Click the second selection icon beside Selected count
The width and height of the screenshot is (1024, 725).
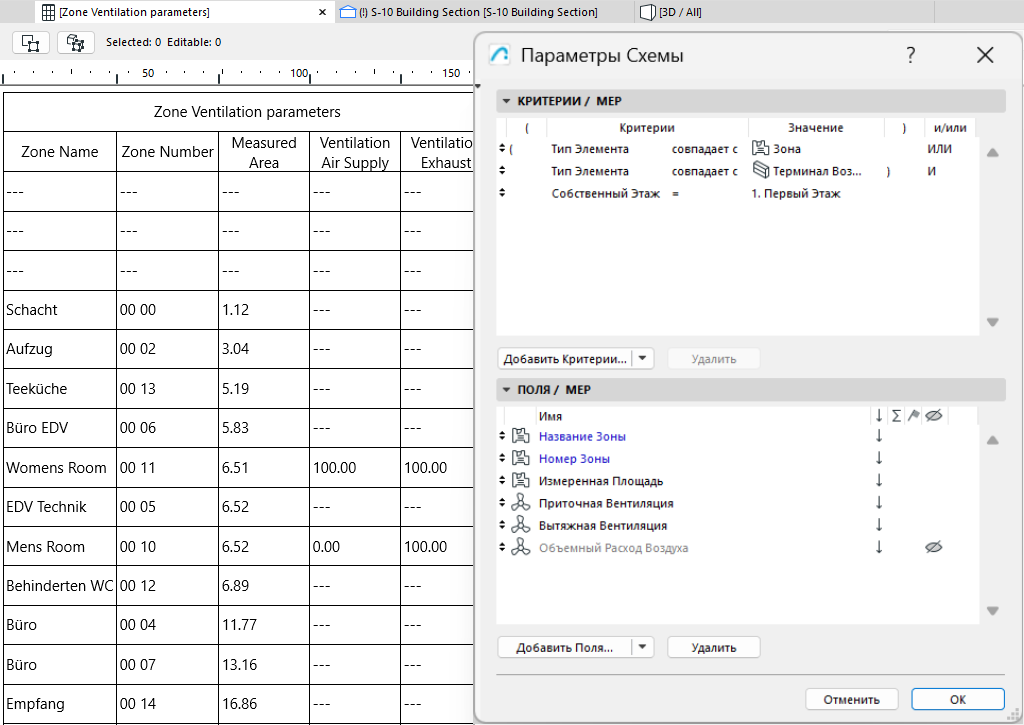click(x=75, y=42)
